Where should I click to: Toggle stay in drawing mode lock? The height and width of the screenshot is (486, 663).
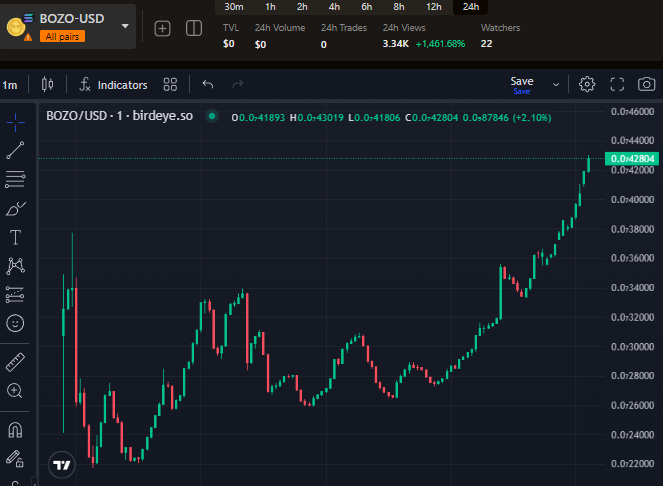[x=15, y=459]
